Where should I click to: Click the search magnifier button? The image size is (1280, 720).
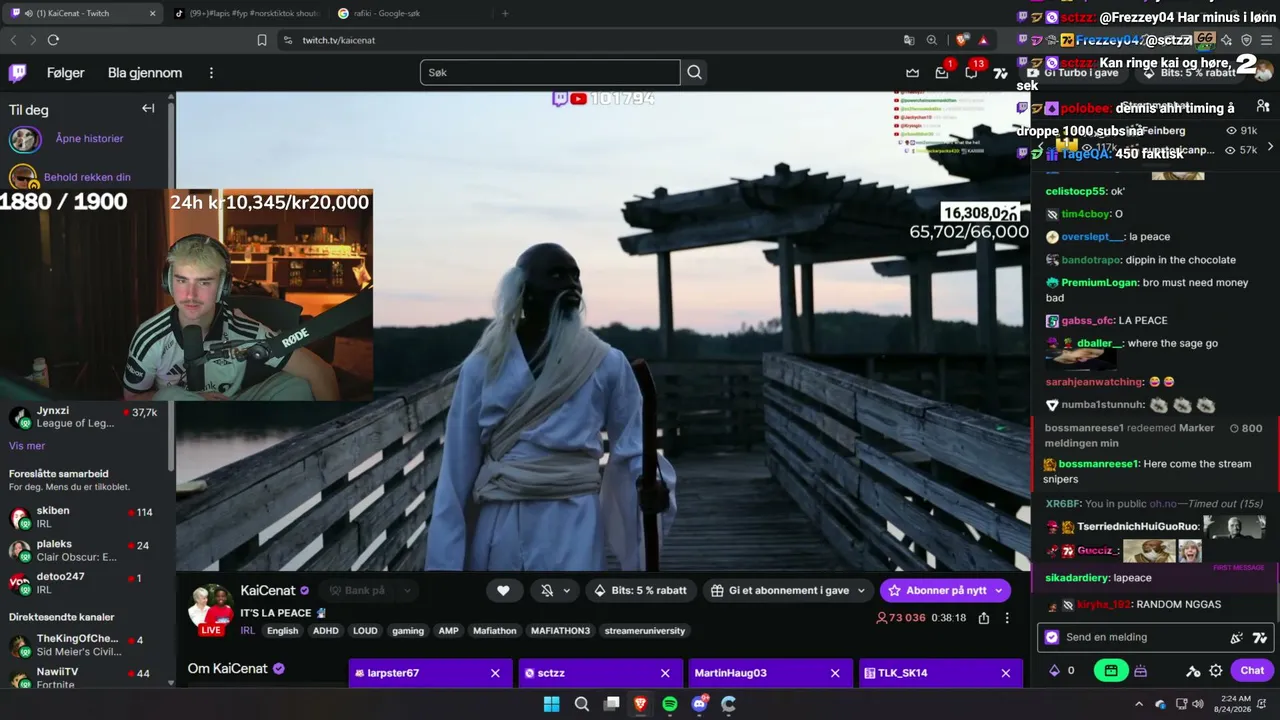(694, 73)
